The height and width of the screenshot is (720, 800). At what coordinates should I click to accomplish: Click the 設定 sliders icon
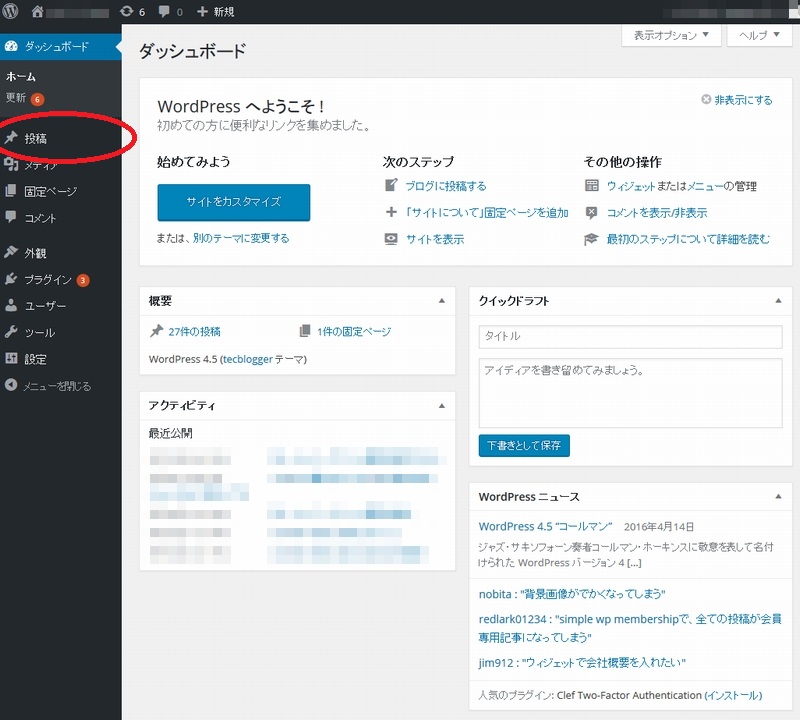(x=11, y=359)
